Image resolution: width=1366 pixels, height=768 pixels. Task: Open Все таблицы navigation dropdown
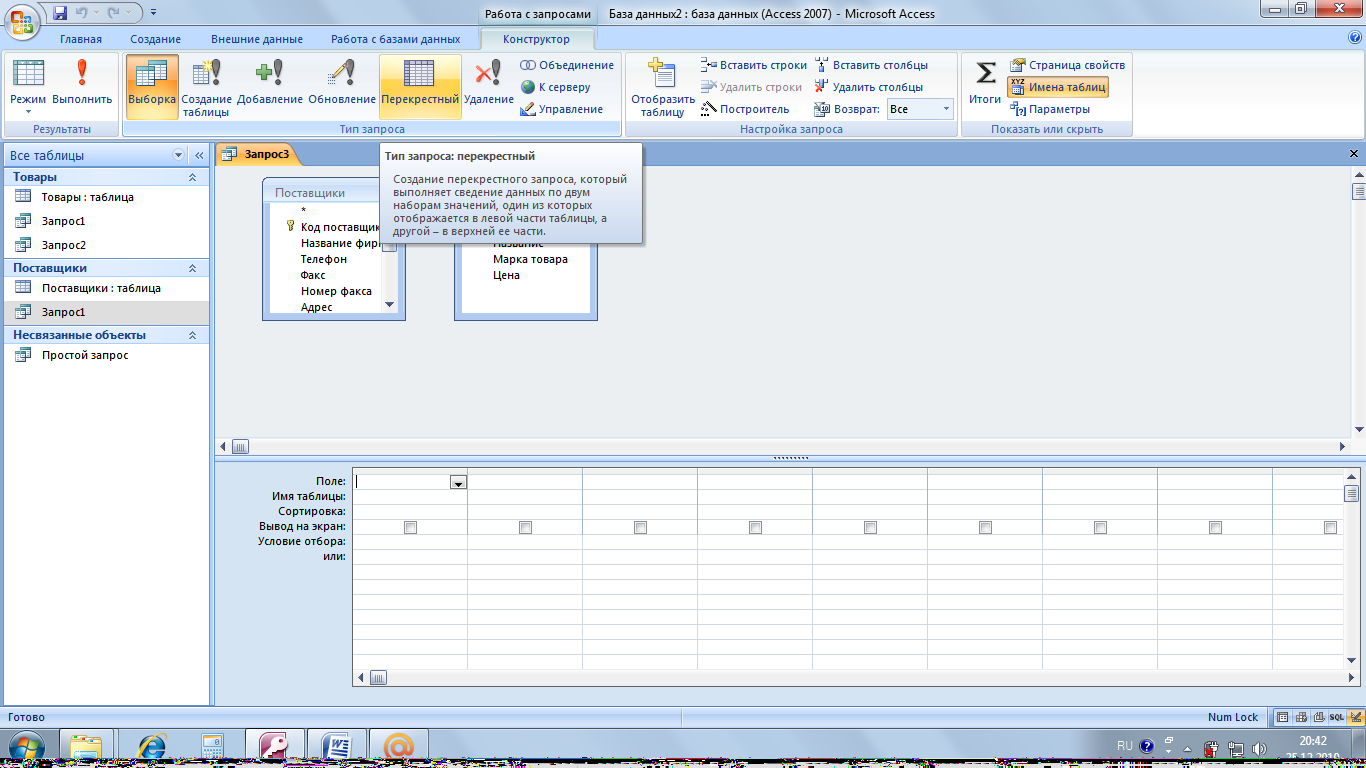click(x=179, y=155)
